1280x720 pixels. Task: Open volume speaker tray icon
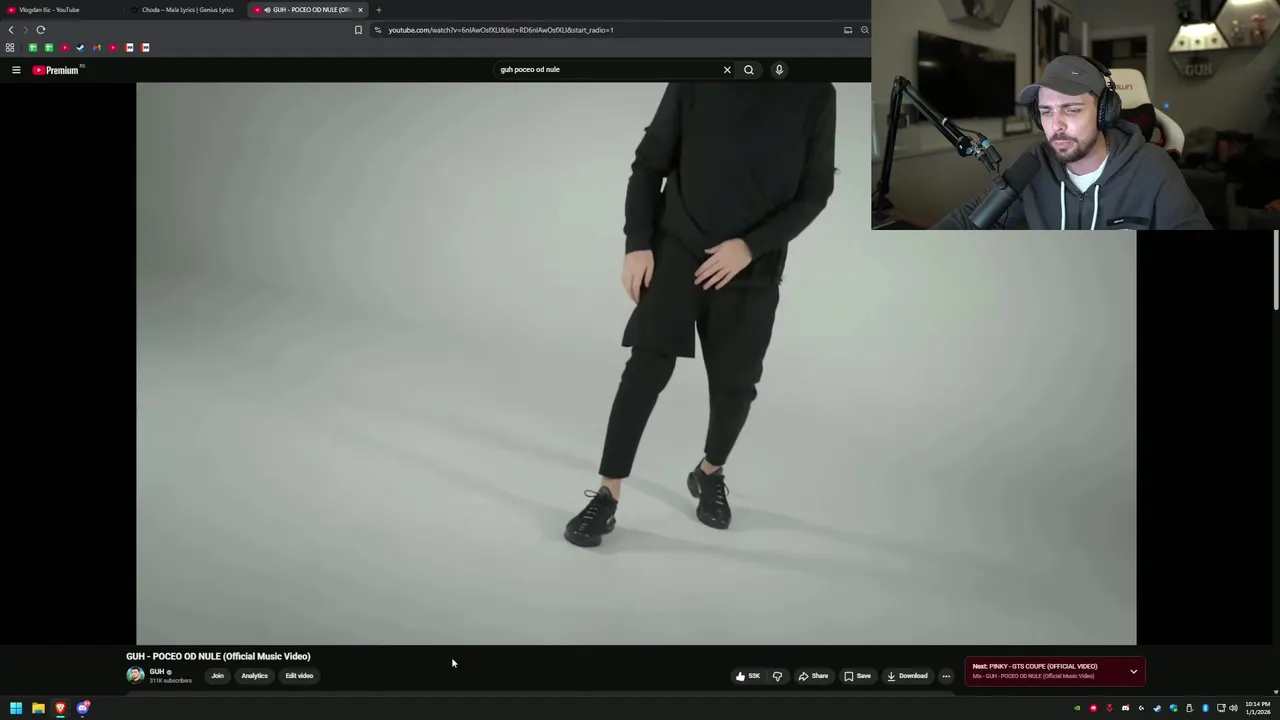[x=1233, y=708]
